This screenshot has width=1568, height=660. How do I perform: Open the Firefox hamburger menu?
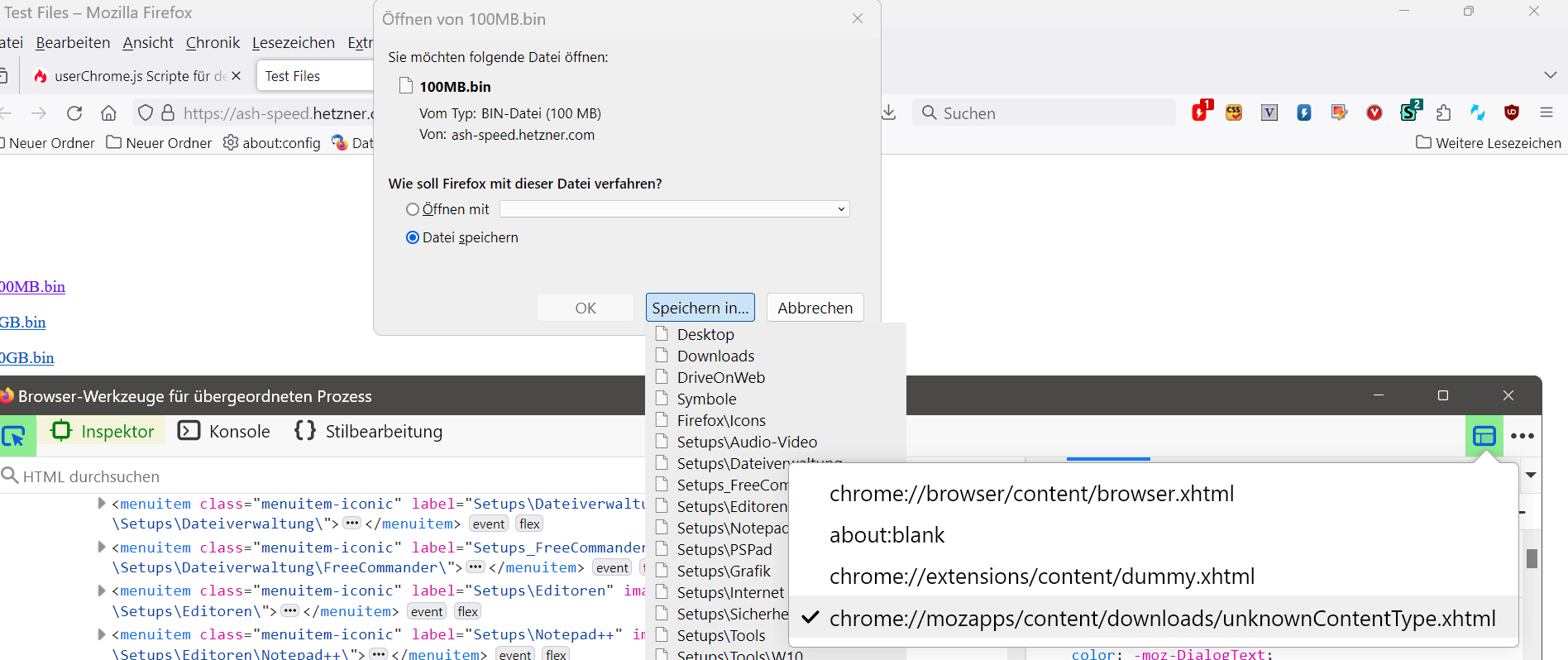[x=1546, y=112]
